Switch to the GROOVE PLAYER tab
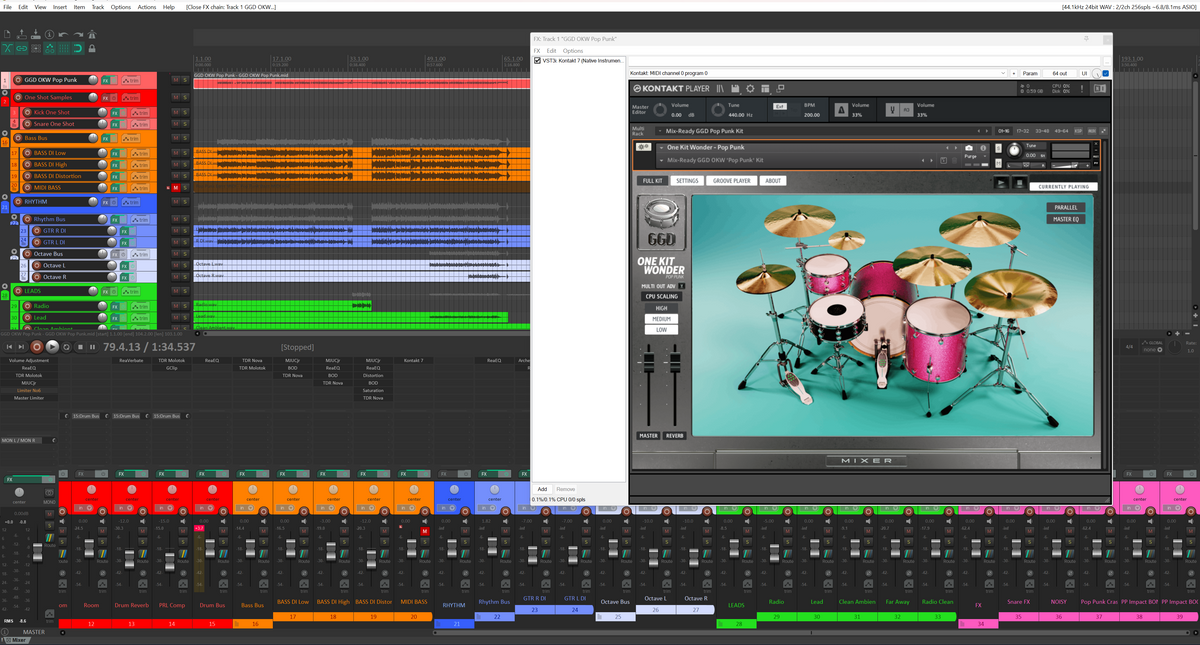The height and width of the screenshot is (645, 1200). [x=731, y=181]
